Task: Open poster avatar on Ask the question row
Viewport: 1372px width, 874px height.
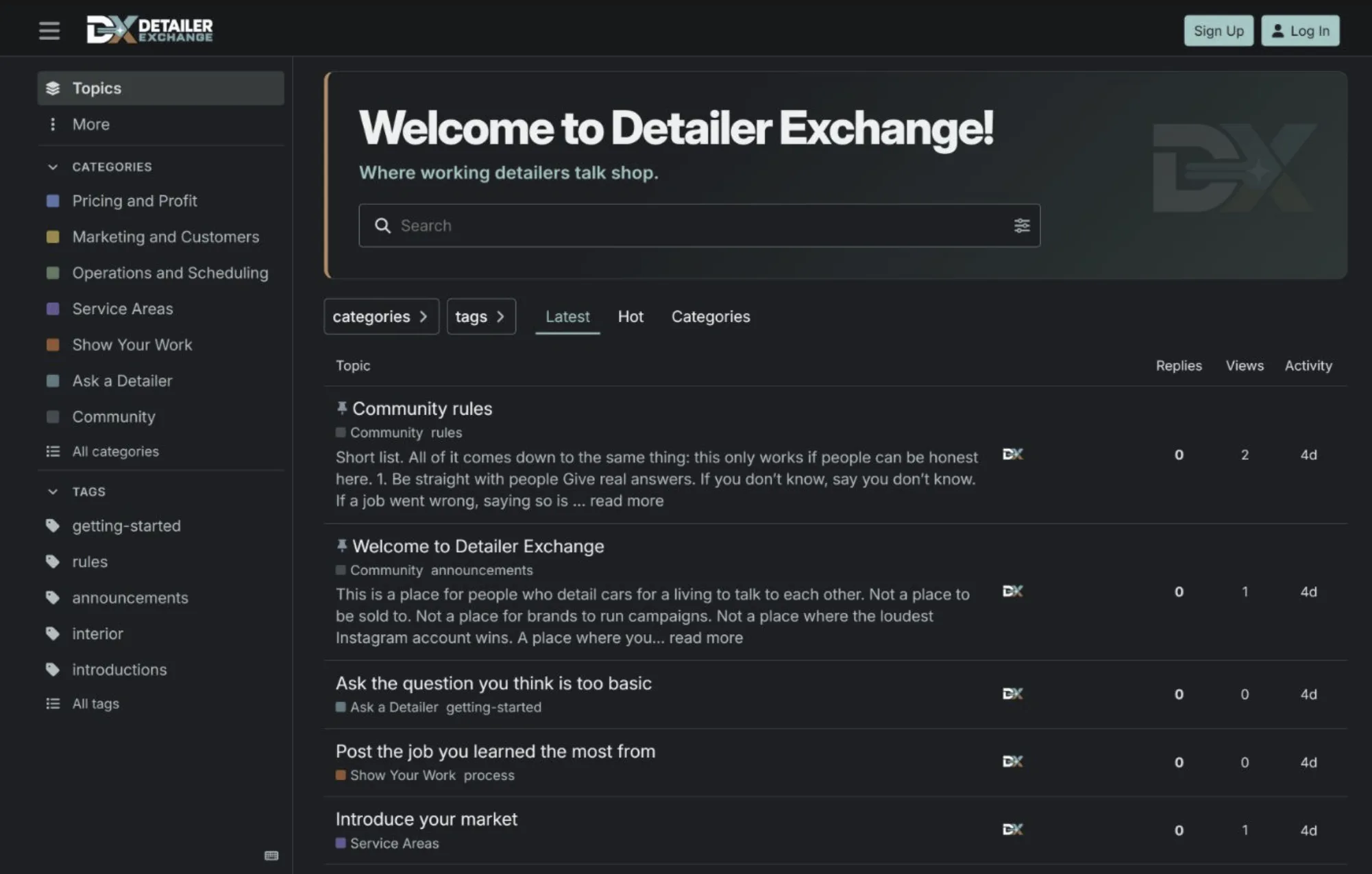Action: pyautogui.click(x=1013, y=694)
